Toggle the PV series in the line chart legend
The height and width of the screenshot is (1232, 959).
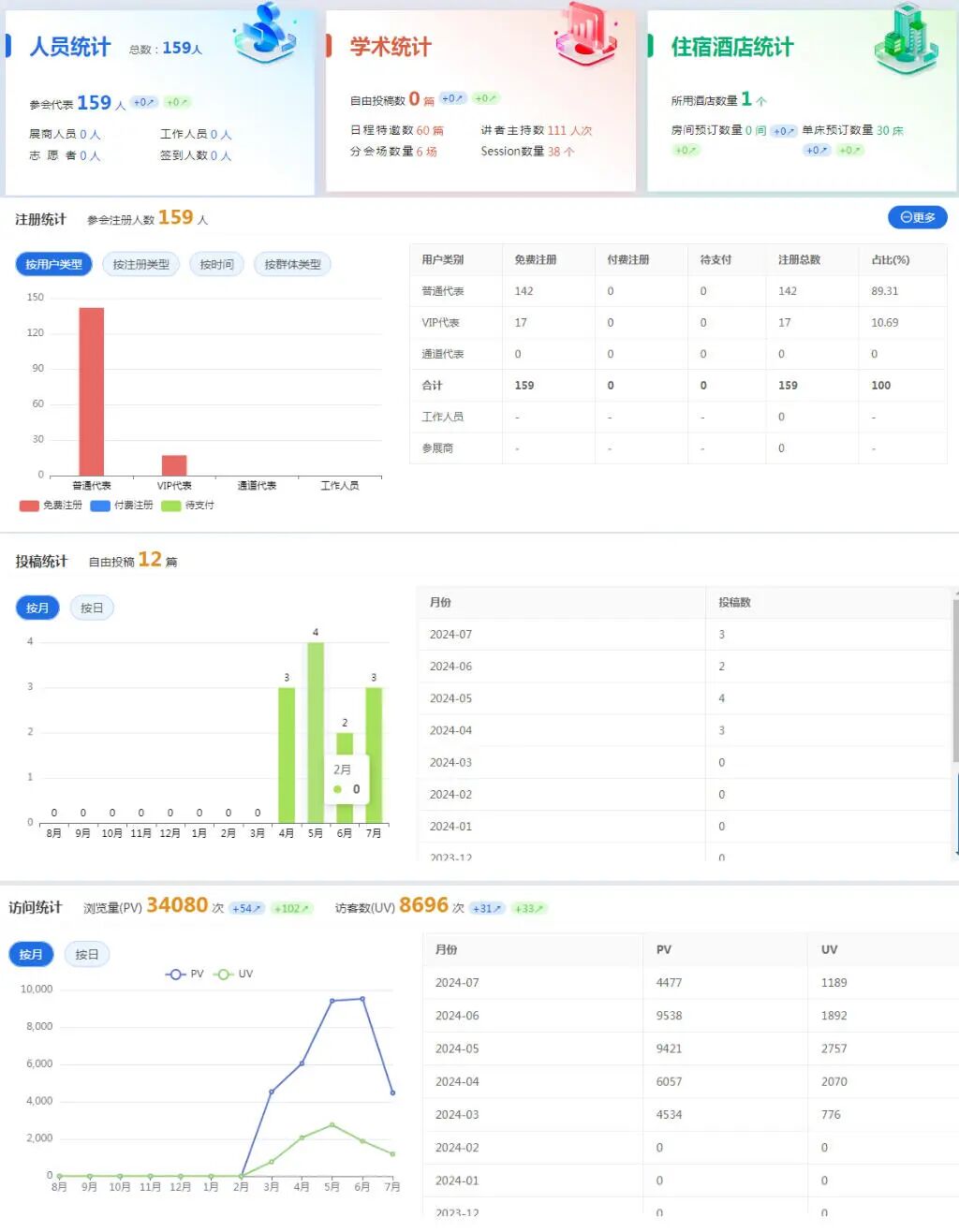click(184, 974)
